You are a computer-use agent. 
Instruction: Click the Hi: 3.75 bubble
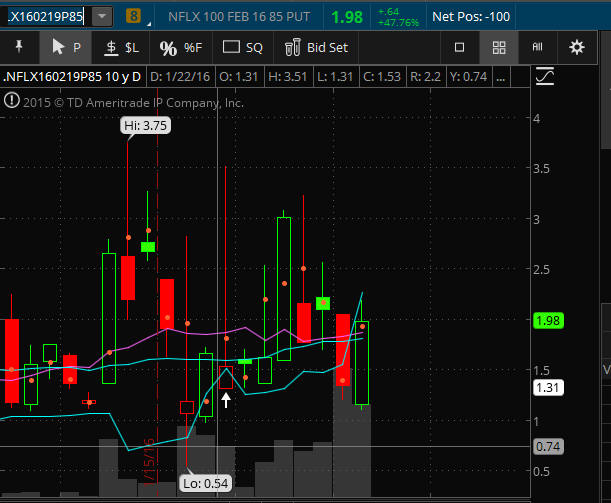145,125
